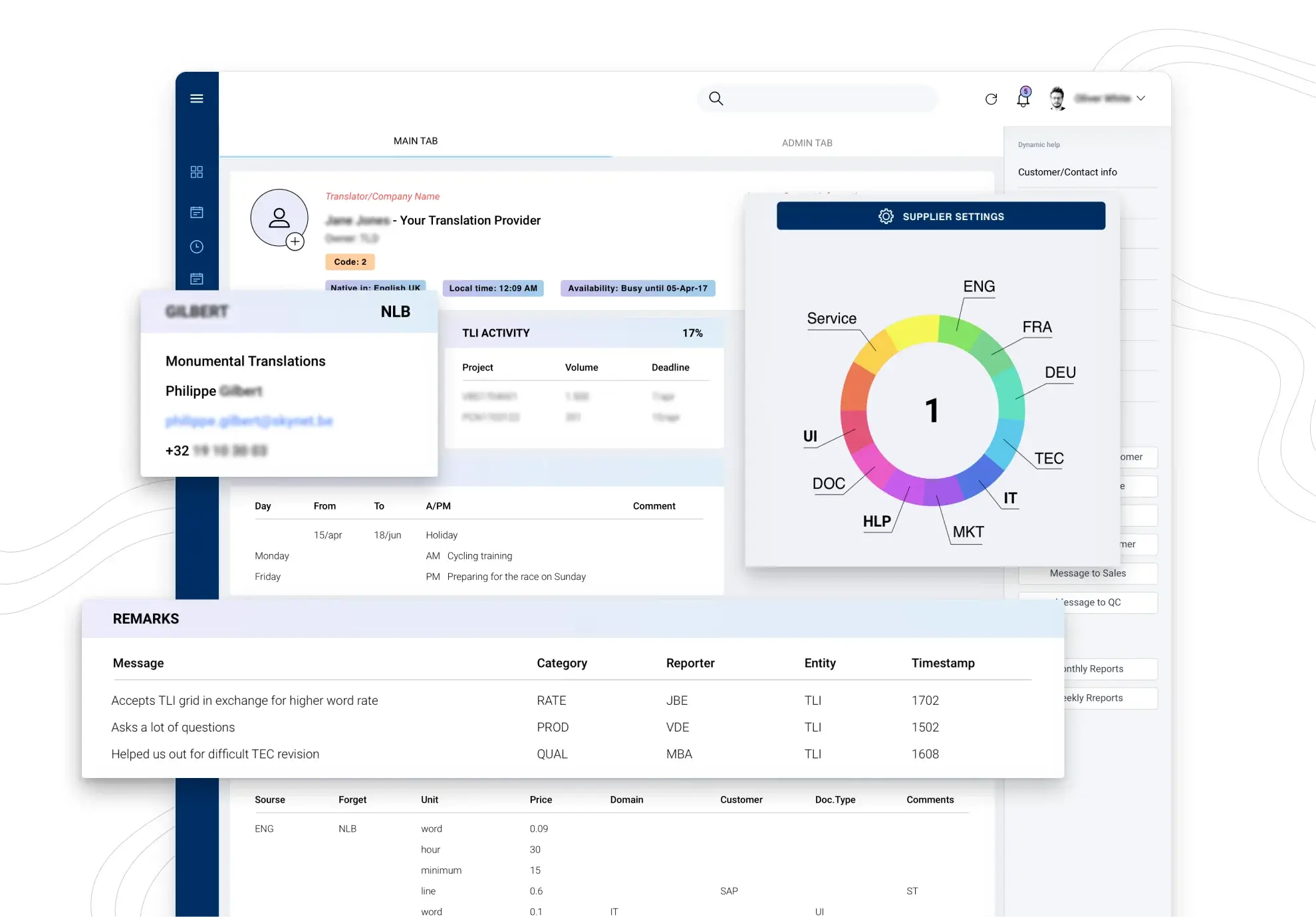
Task: Open the Weekly Reports button
Action: pos(1111,698)
